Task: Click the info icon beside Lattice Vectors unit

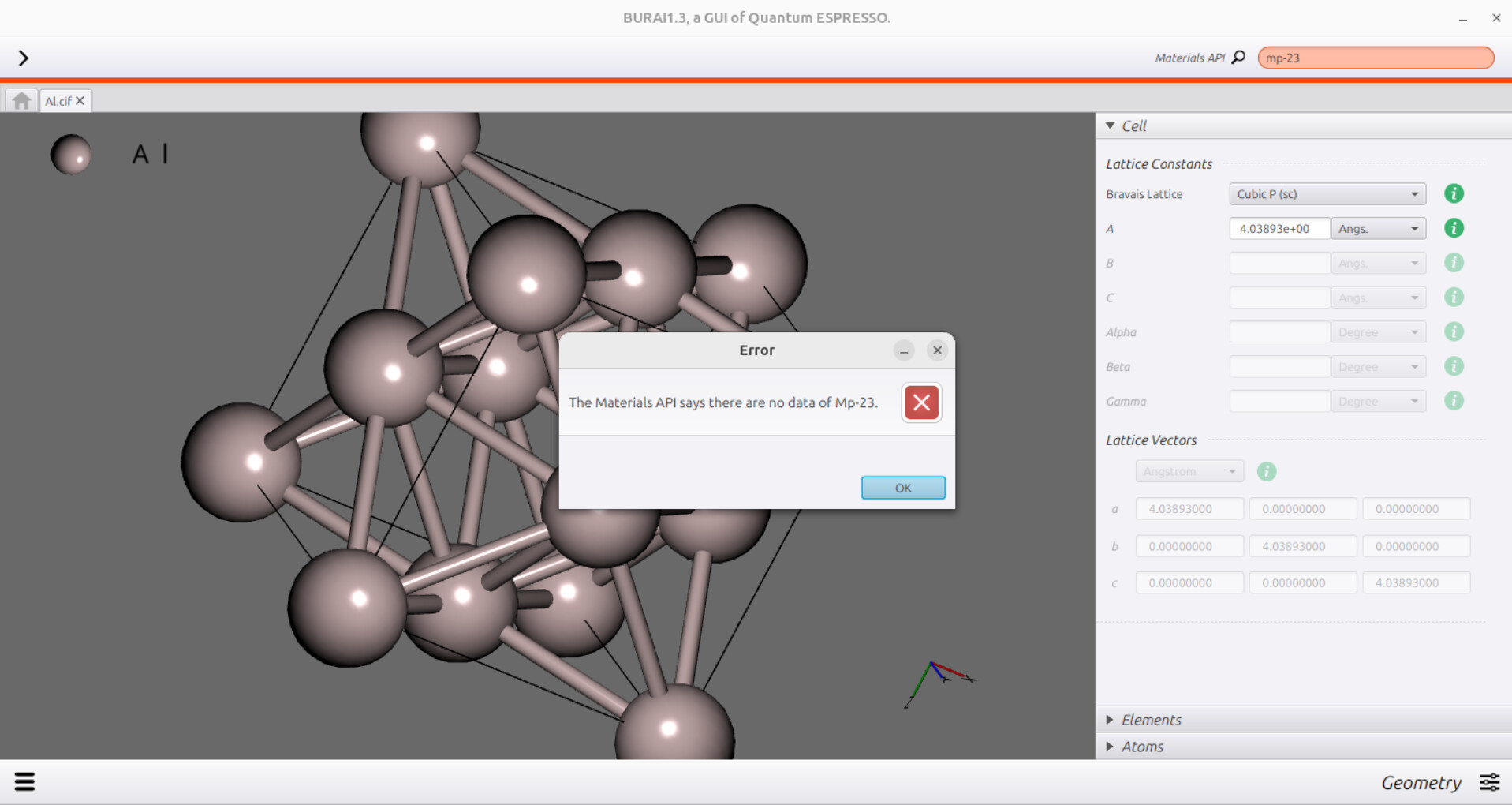Action: tap(1266, 472)
